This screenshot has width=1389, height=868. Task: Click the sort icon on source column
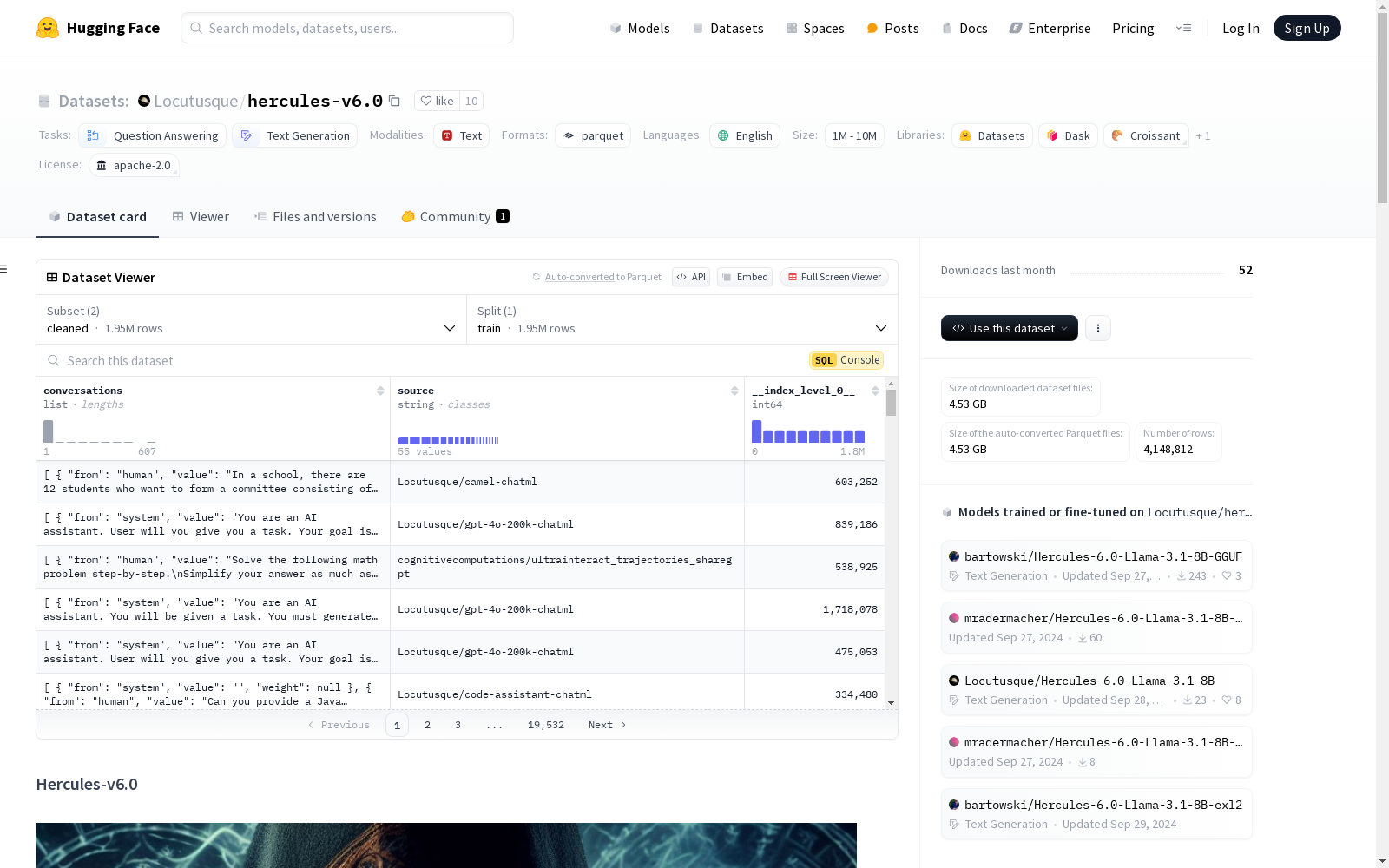tap(734, 391)
